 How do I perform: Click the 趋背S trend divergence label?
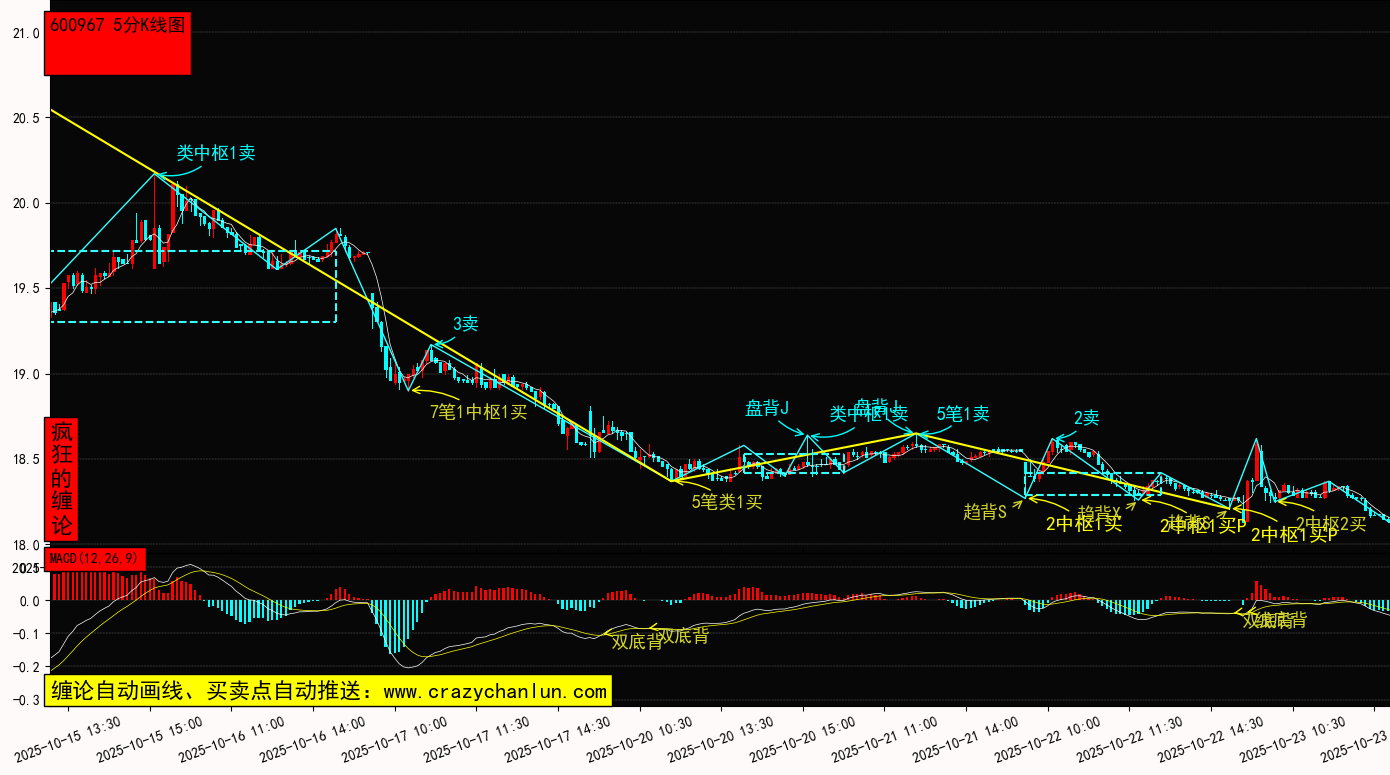985,512
